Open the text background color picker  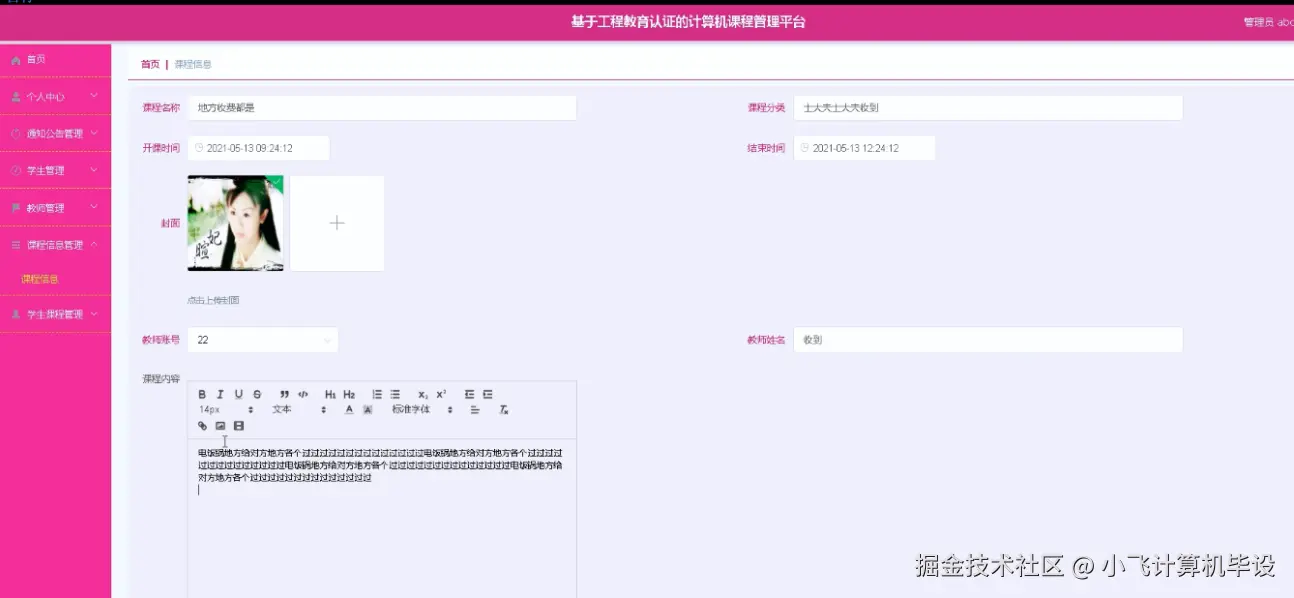tap(367, 410)
